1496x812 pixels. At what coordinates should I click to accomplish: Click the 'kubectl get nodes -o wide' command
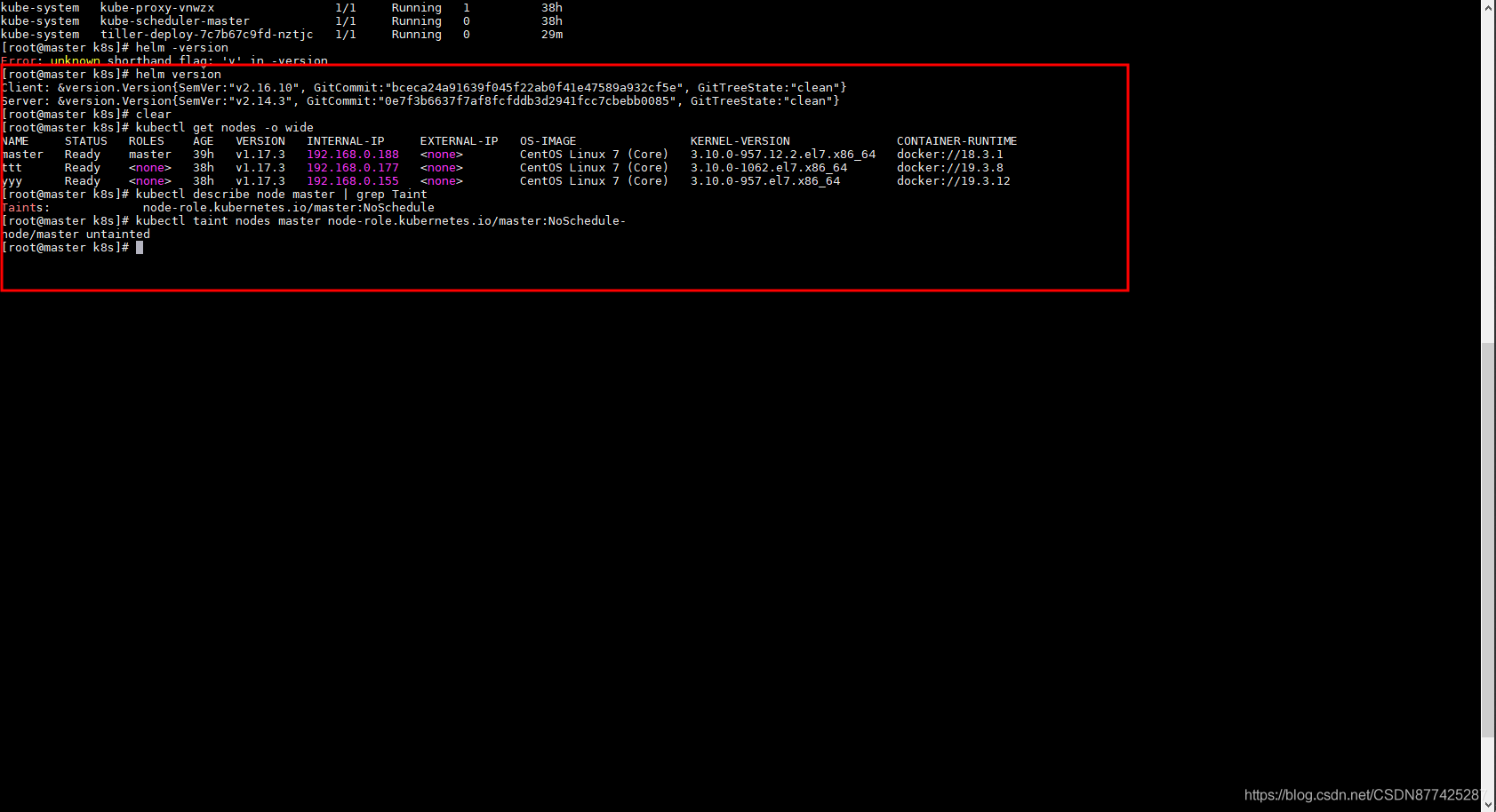pos(225,128)
